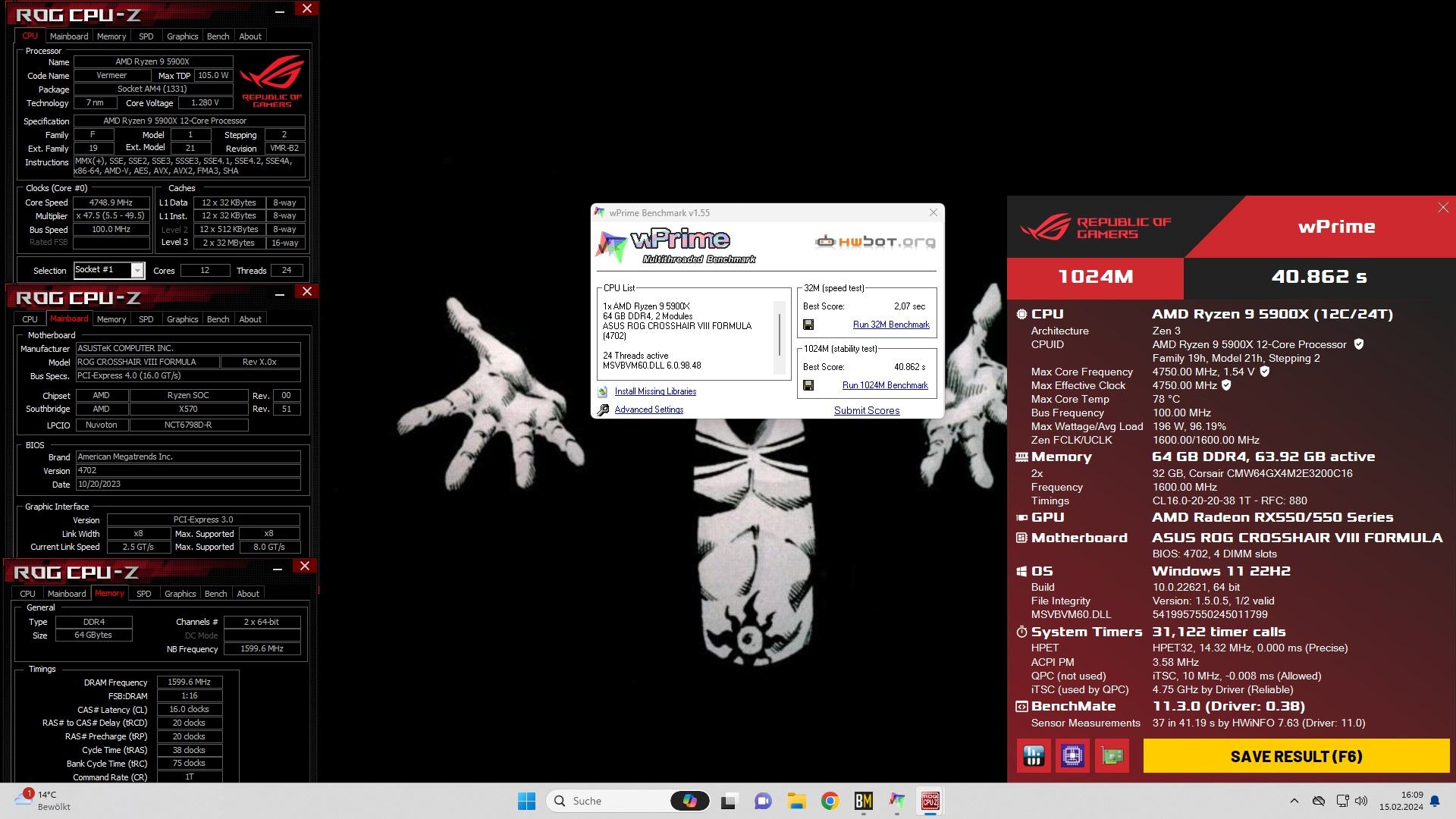
Task: Click the BIOS Date field 10/20/2023
Action: pos(188,484)
